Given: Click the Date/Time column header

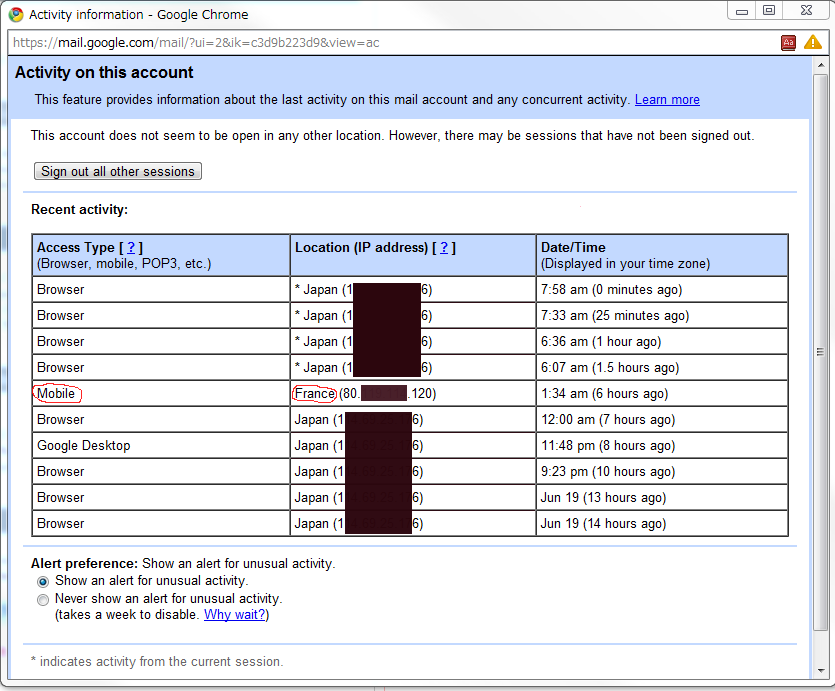Looking at the screenshot, I should pyautogui.click(x=662, y=255).
